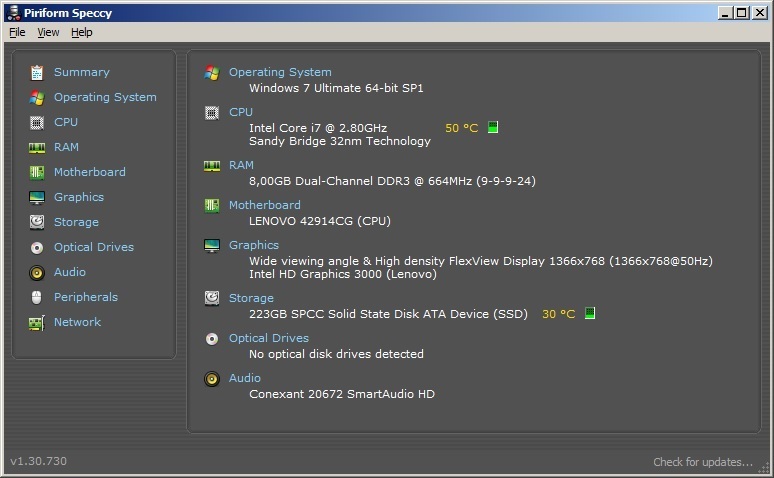The height and width of the screenshot is (478, 774).
Task: Click the Audio heading link in summary
Action: (x=245, y=378)
